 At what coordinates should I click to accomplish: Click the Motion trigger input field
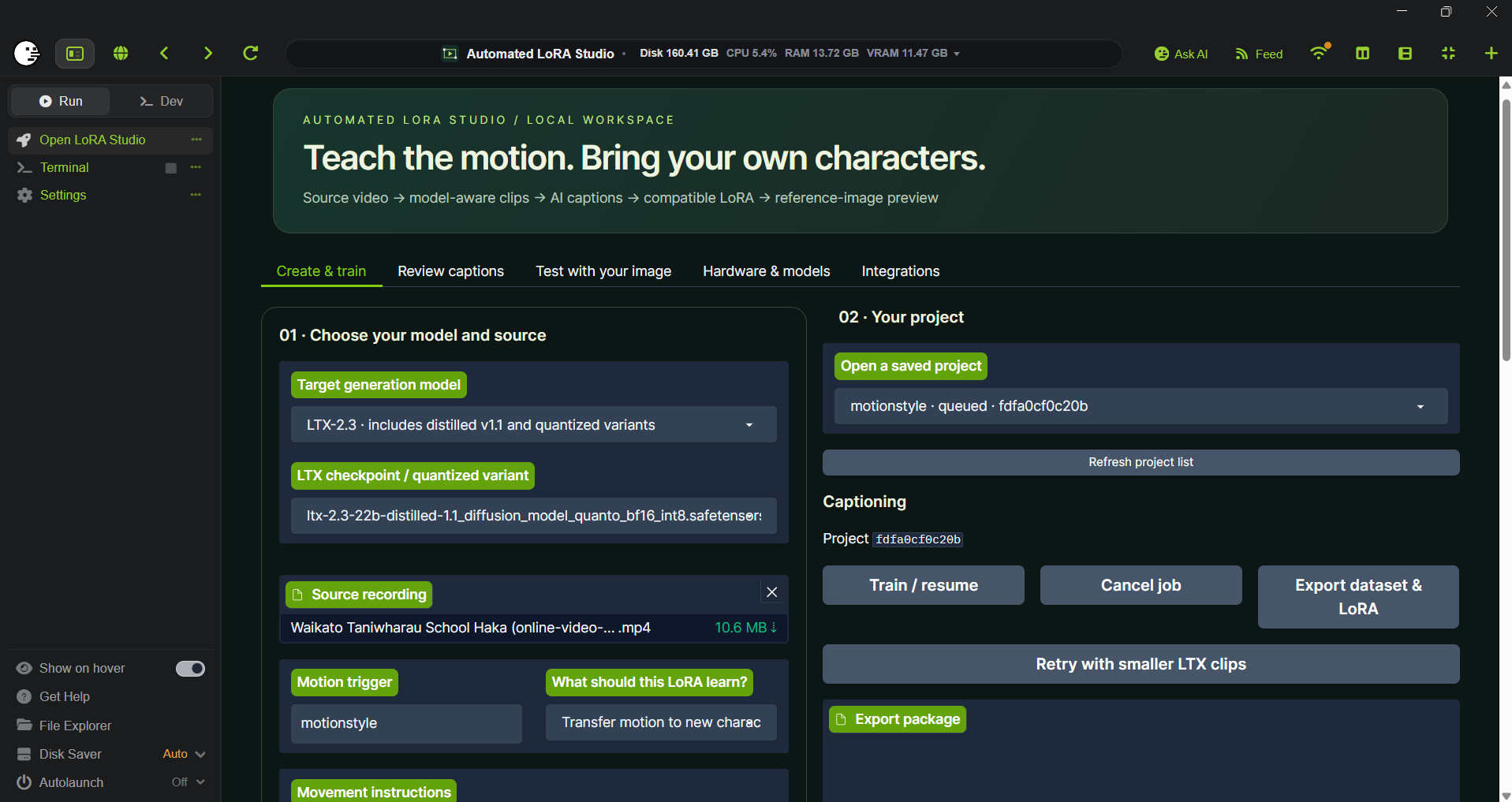point(406,723)
